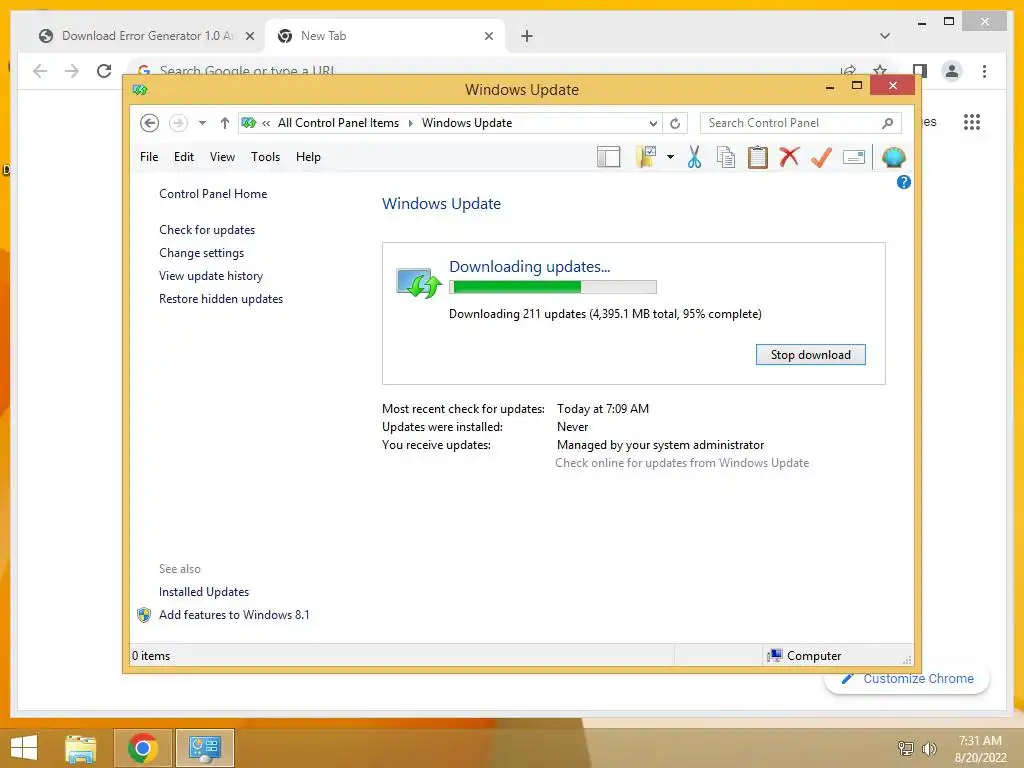Viewport: 1024px width, 768px height.
Task: Click Check for updates link
Action: pyautogui.click(x=207, y=230)
